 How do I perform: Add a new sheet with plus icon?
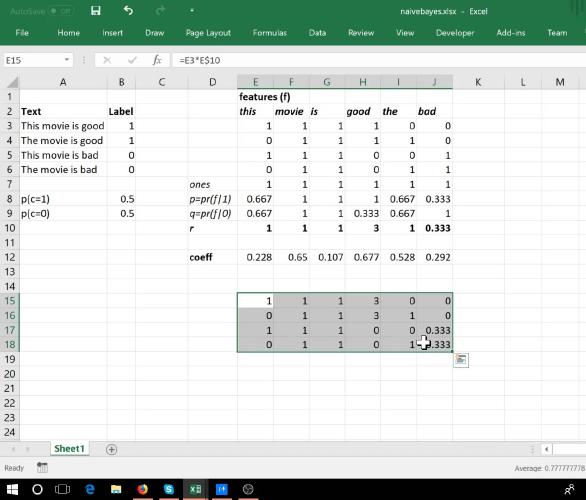111,449
